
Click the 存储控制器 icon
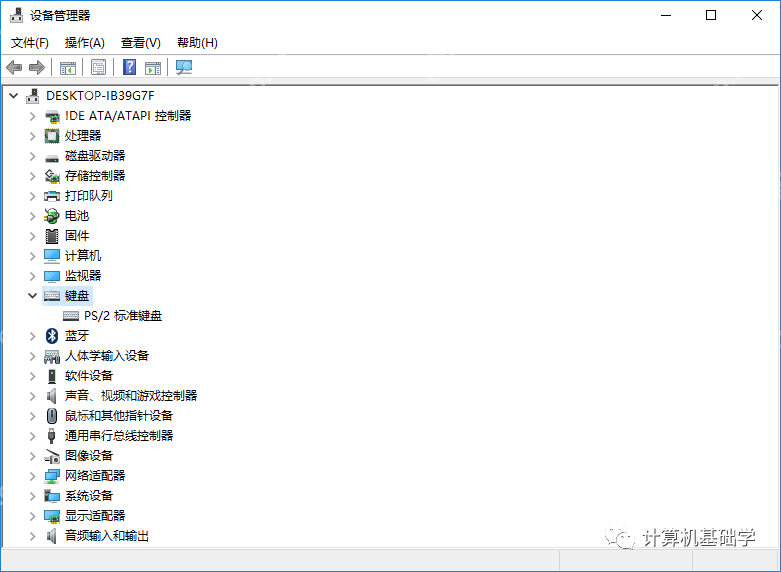click(x=52, y=176)
